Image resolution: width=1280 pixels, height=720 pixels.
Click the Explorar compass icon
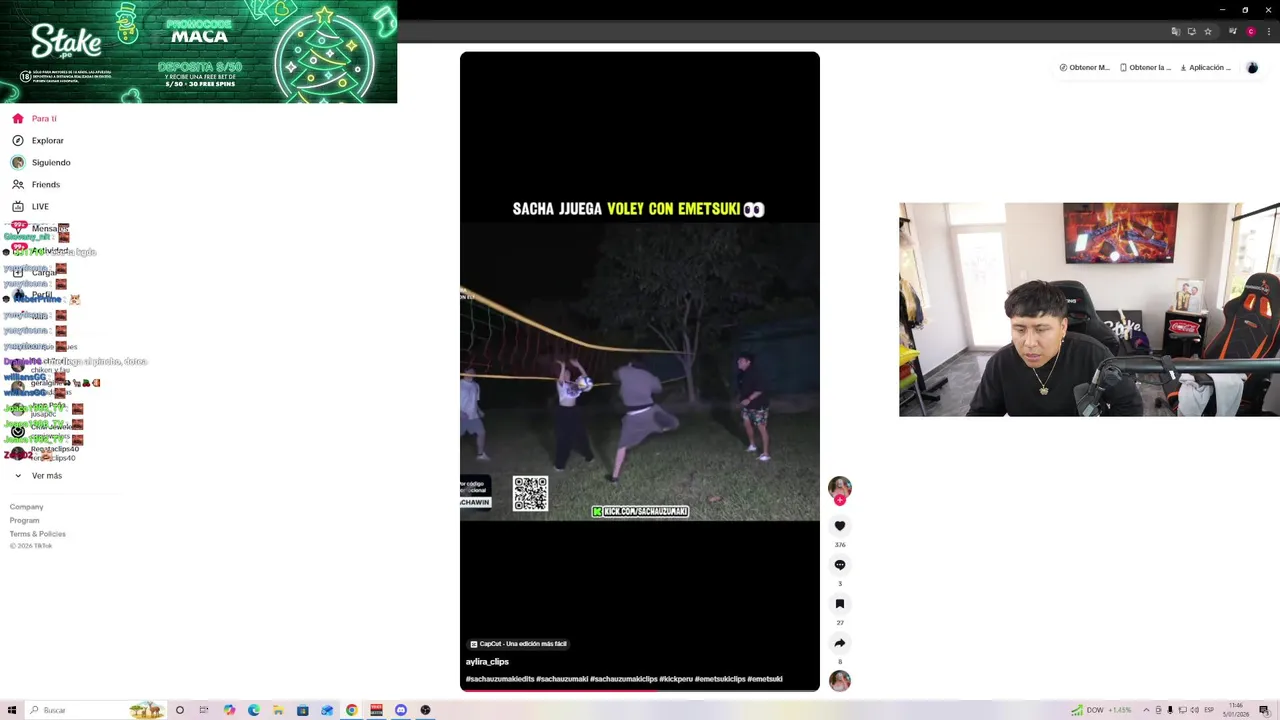18,140
